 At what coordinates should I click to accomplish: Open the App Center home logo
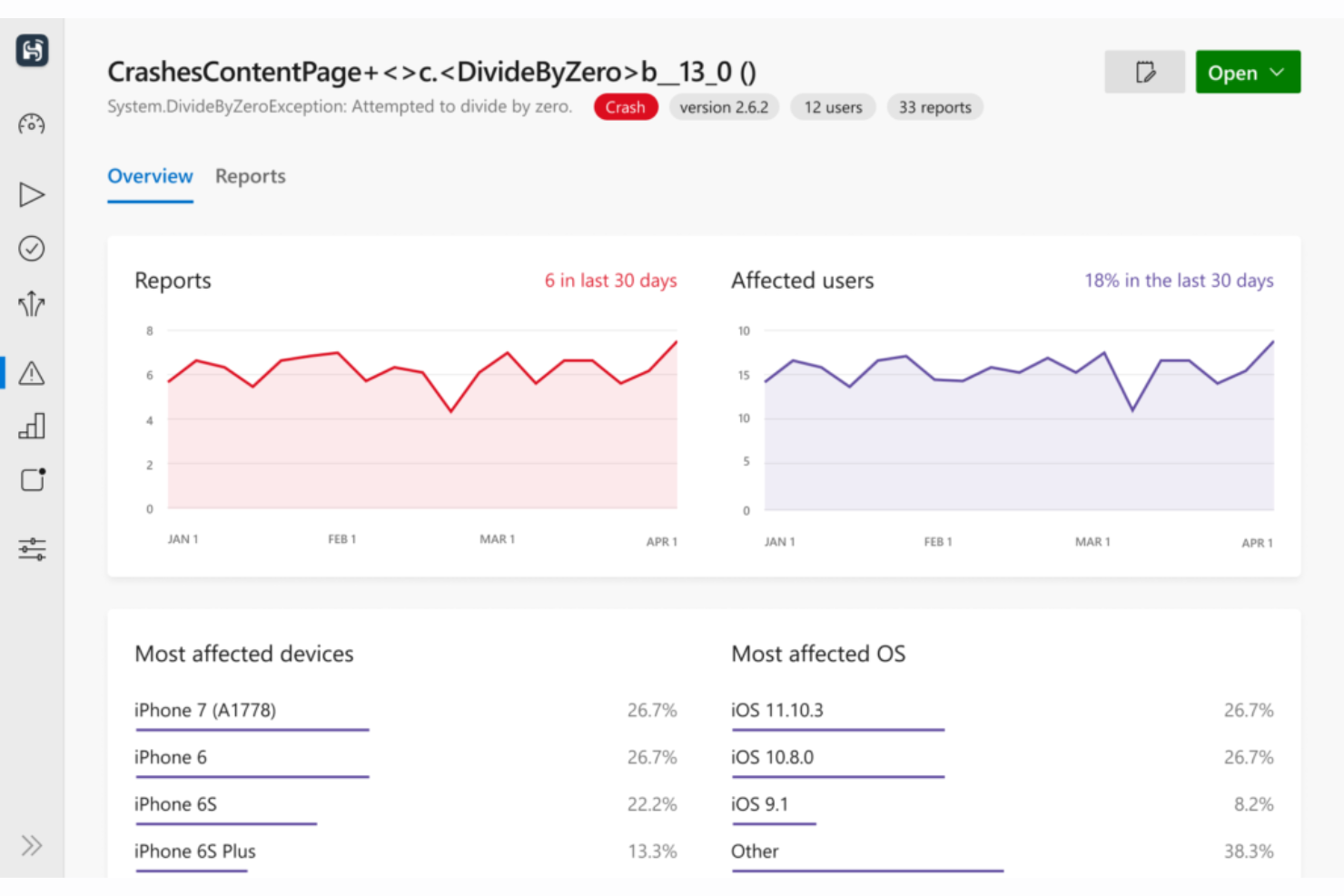30,52
